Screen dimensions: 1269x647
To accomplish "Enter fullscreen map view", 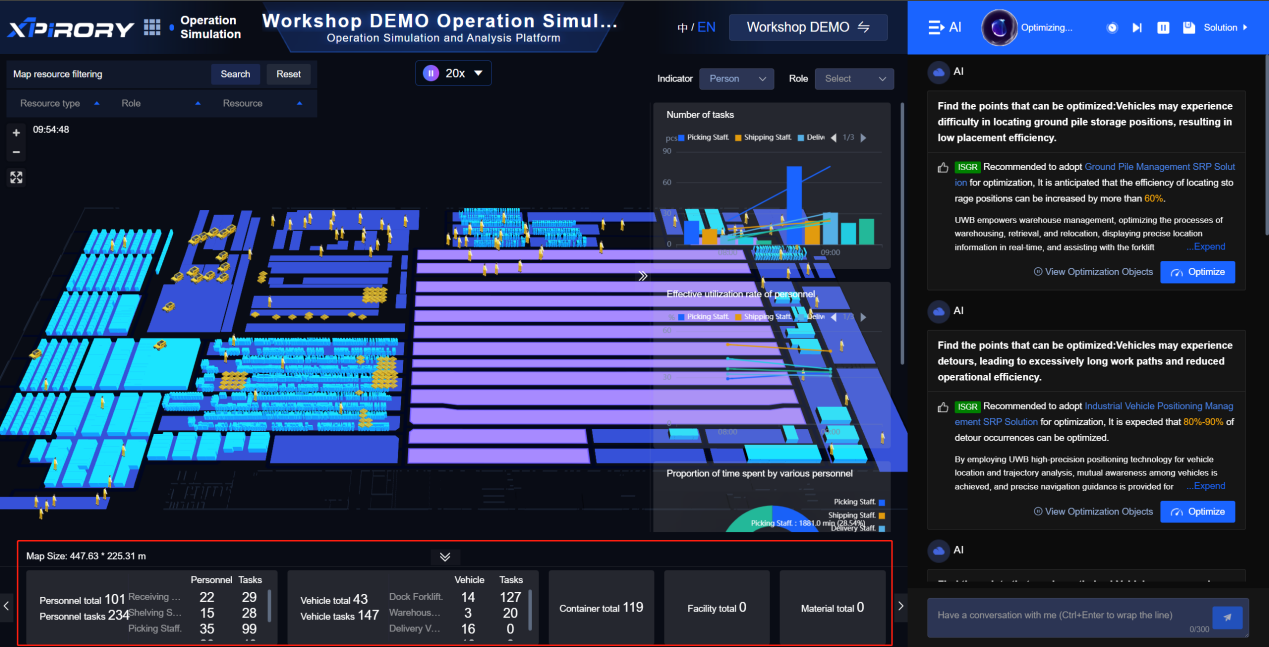I will pyautogui.click(x=16, y=177).
